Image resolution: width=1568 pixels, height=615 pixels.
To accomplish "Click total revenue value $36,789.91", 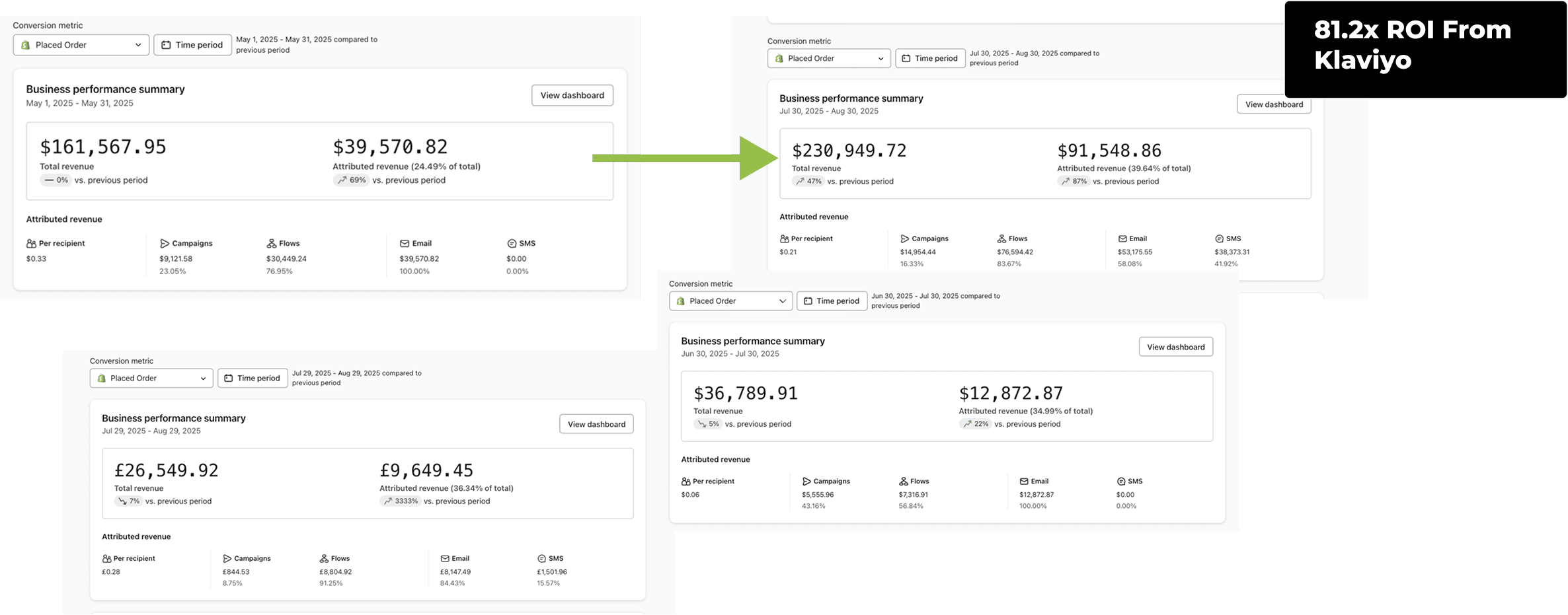I will [746, 394].
